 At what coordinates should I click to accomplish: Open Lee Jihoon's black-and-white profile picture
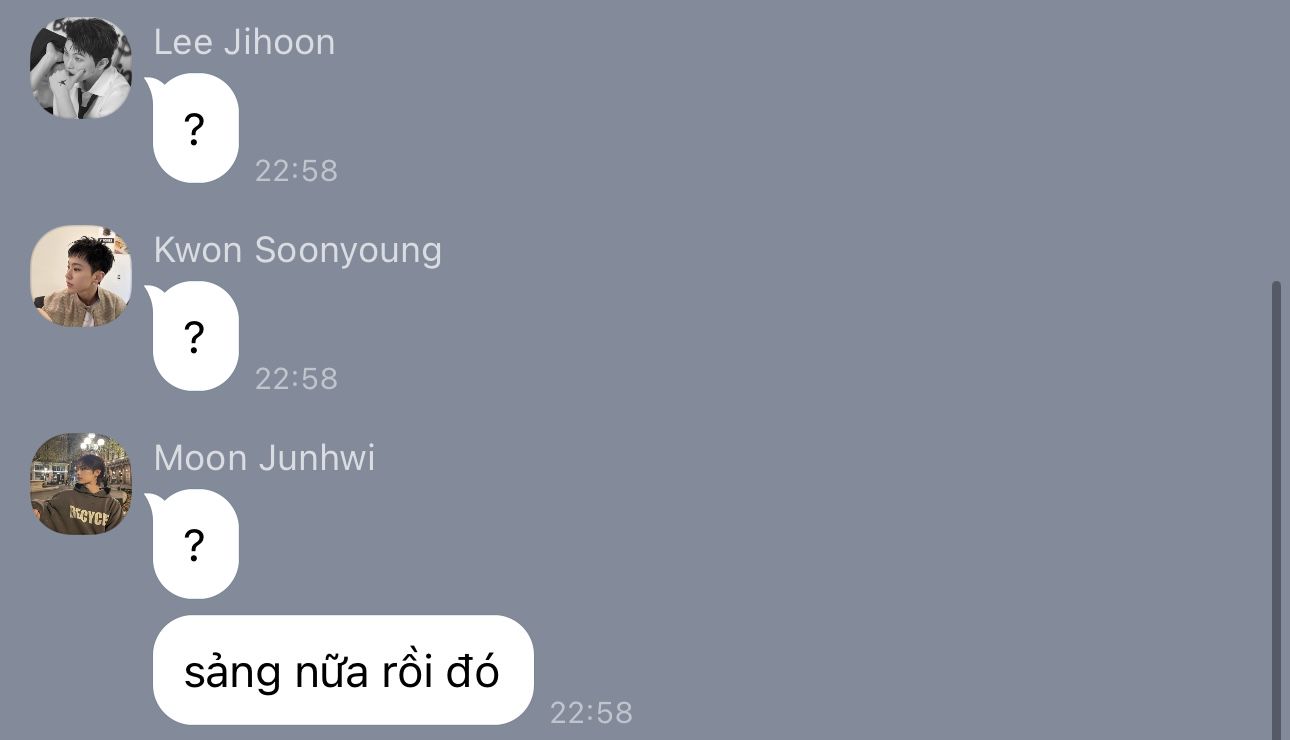pyautogui.click(x=81, y=68)
